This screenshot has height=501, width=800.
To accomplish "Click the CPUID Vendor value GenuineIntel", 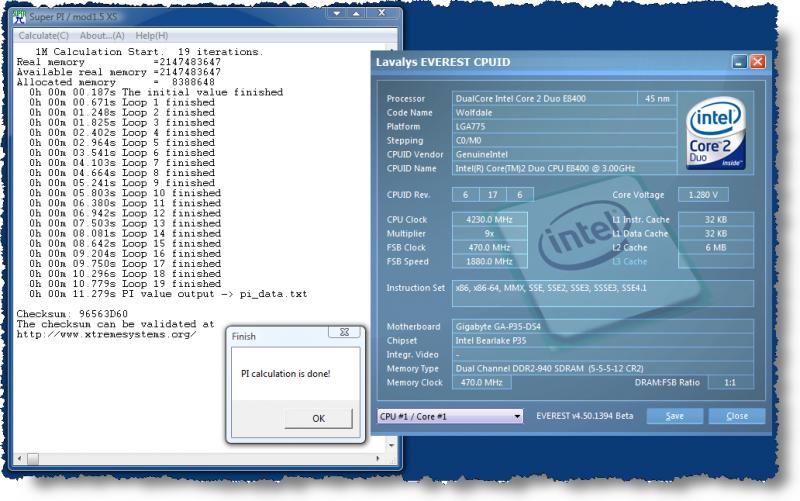I will pyautogui.click(x=564, y=155).
